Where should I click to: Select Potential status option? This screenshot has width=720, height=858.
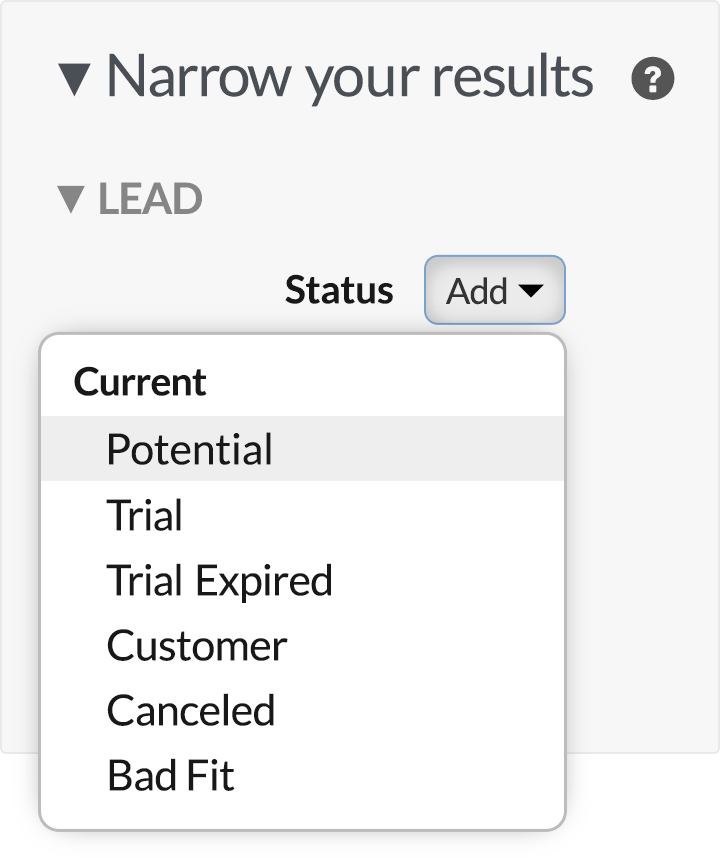303,449
